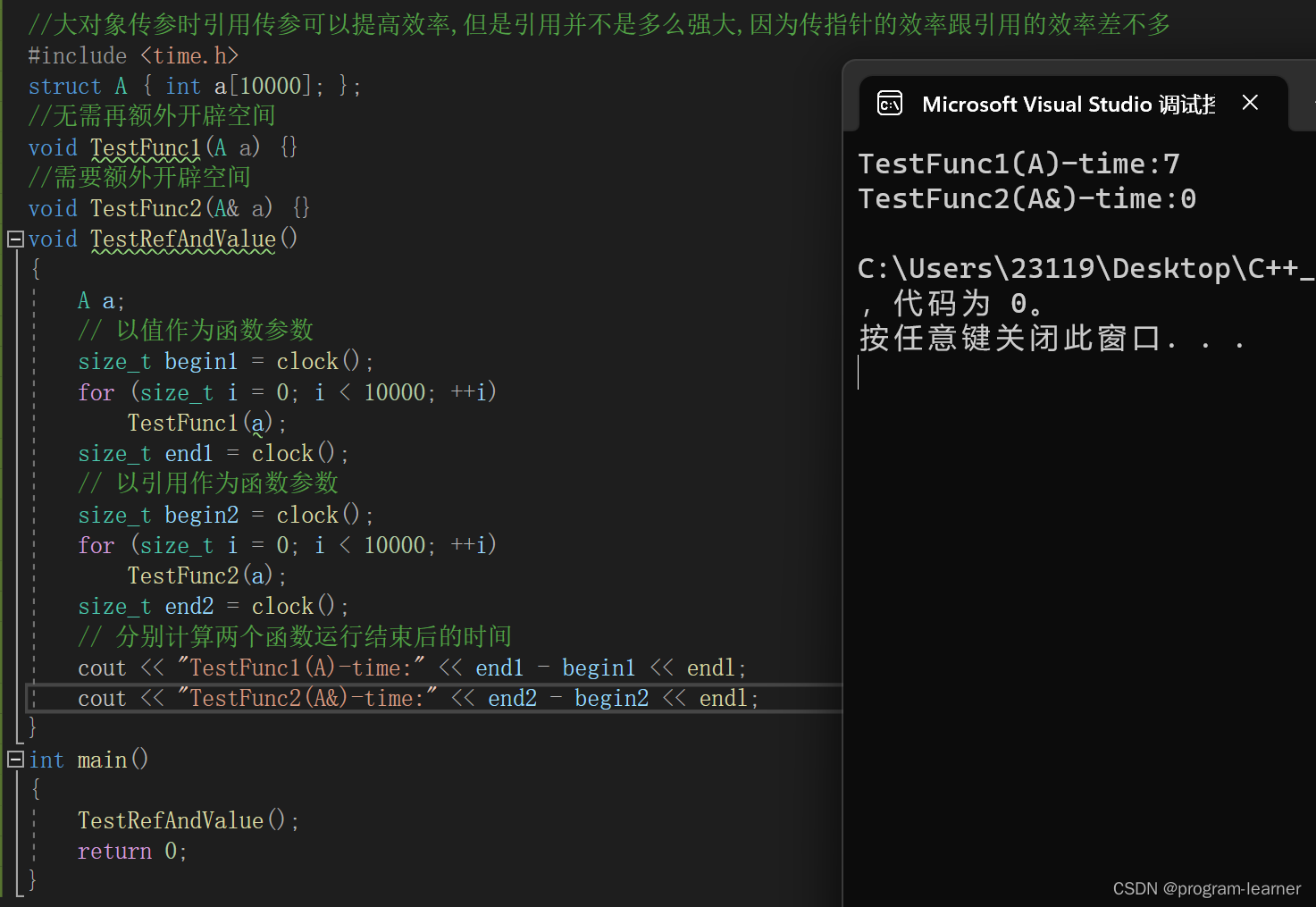Image resolution: width=1316 pixels, height=907 pixels.
Task: Close the Microsoft Visual Studio debug console tab
Action: [1250, 103]
